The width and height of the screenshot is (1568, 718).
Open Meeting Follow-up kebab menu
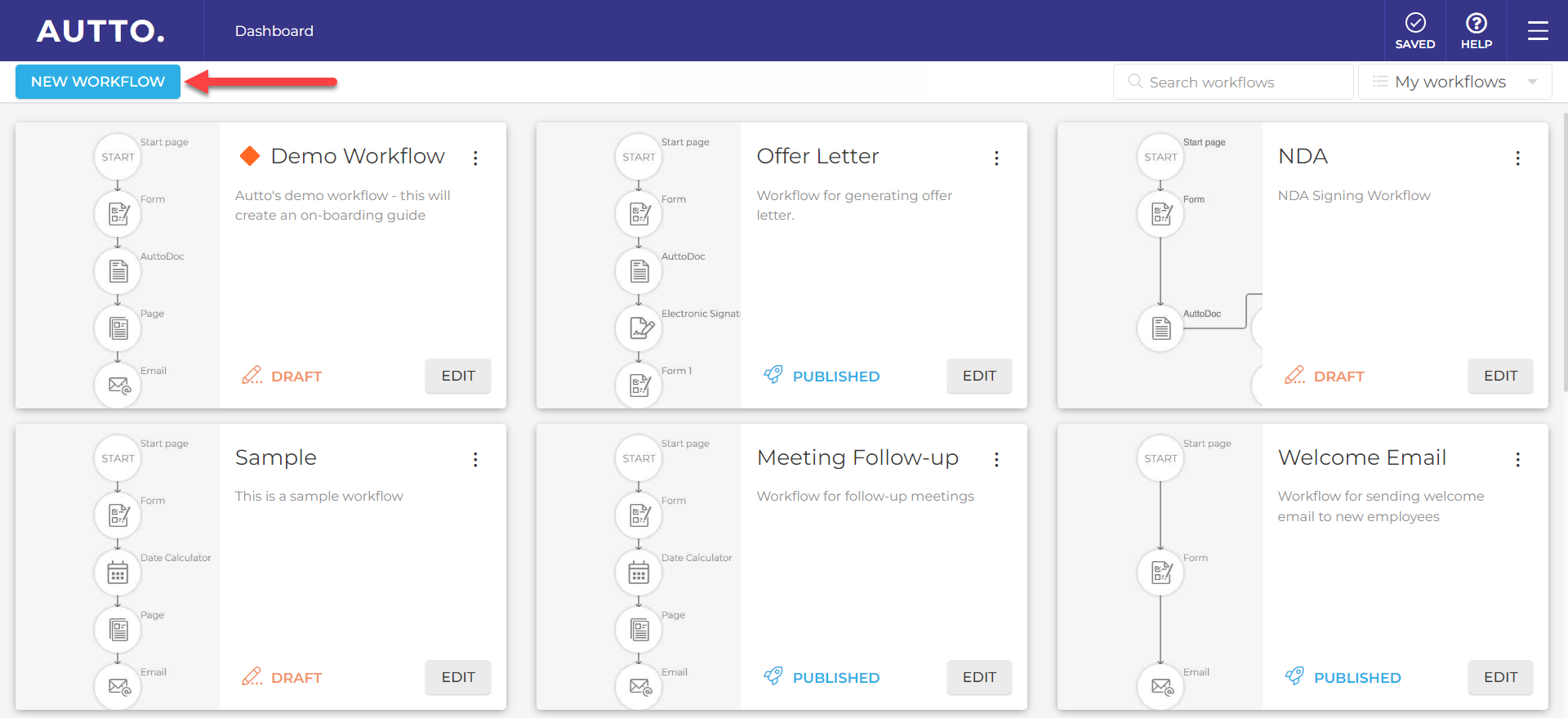tap(996, 460)
